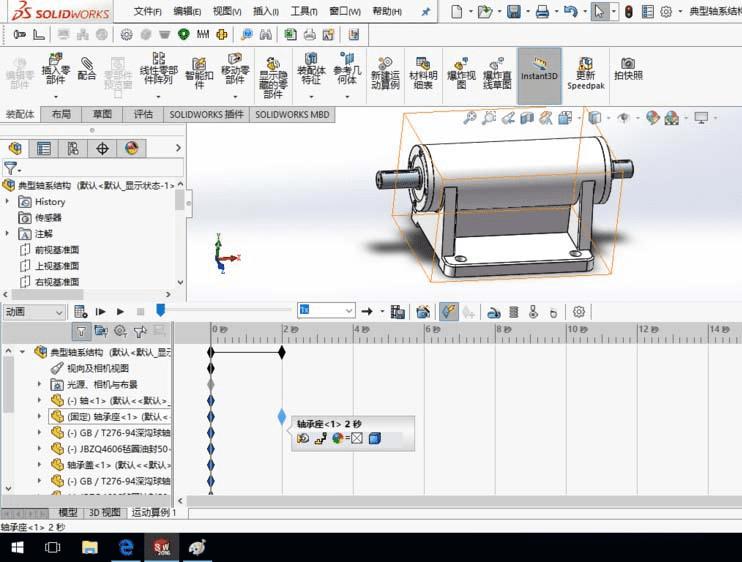Open motion study properties gear icon
The image size is (742, 562).
pos(578,312)
